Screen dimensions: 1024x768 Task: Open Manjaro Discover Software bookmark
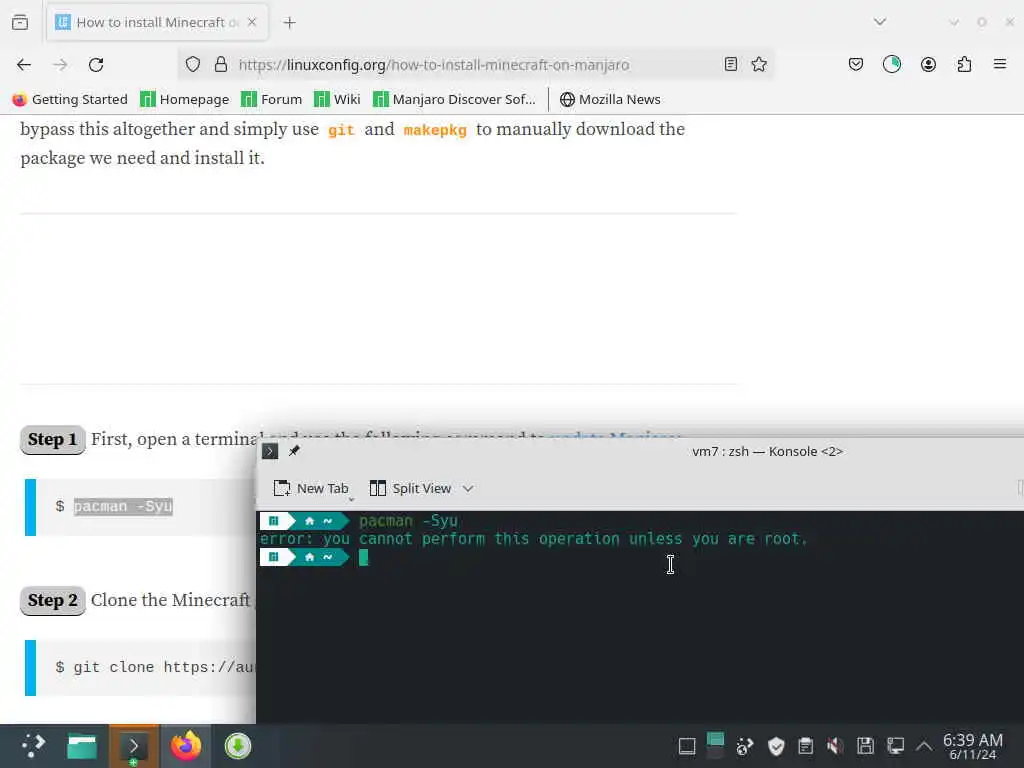click(x=454, y=99)
